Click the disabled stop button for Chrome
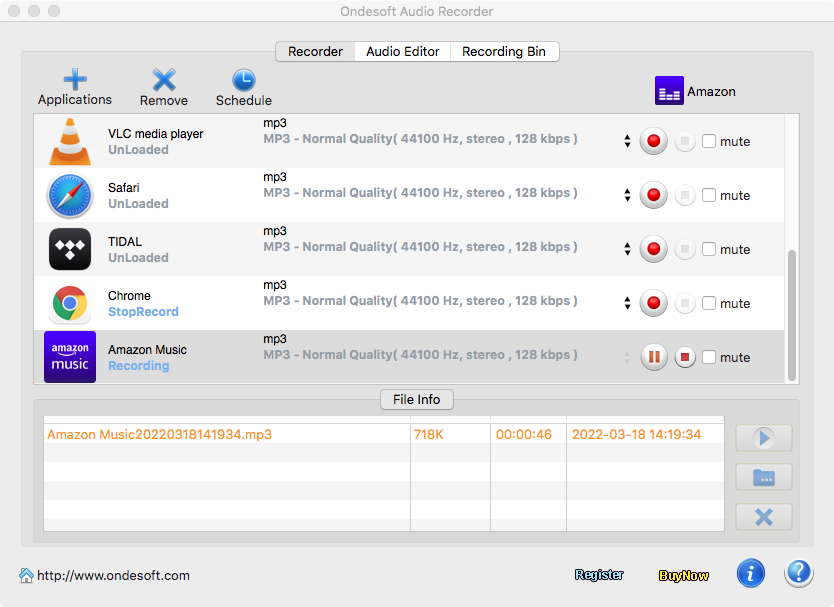Screen dimensions: 834x607 pos(685,303)
